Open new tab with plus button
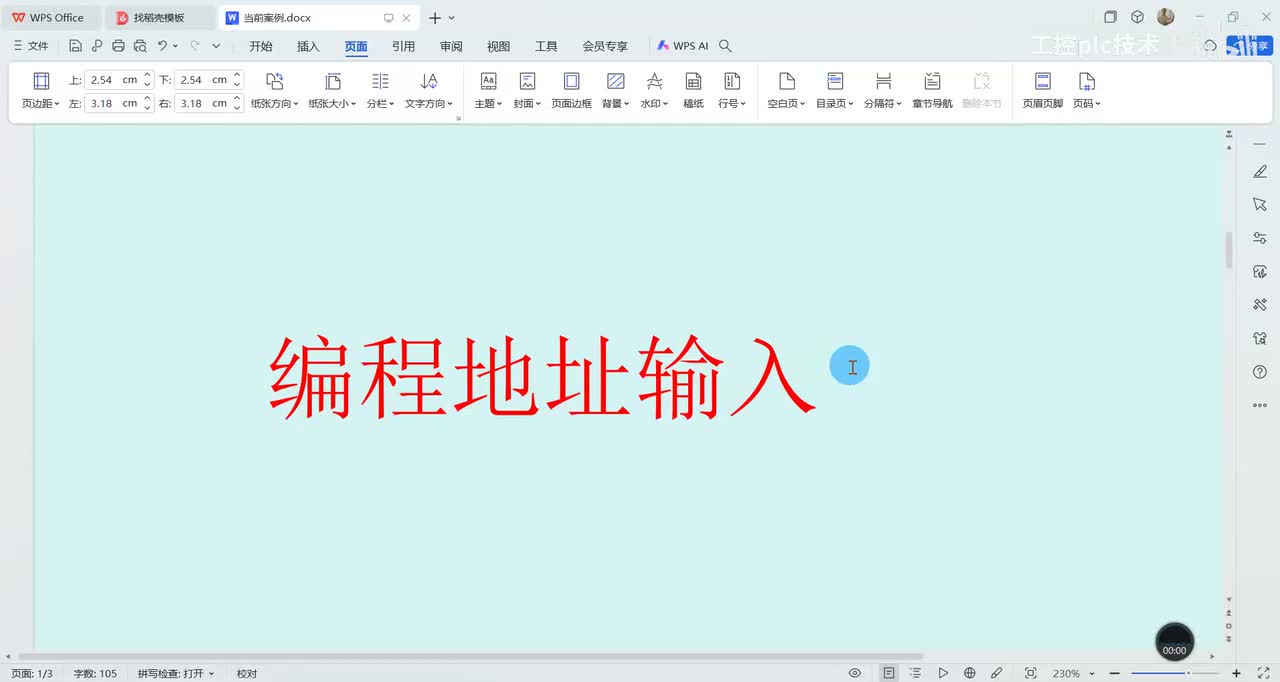Screen dimensions: 1280x682 point(435,17)
